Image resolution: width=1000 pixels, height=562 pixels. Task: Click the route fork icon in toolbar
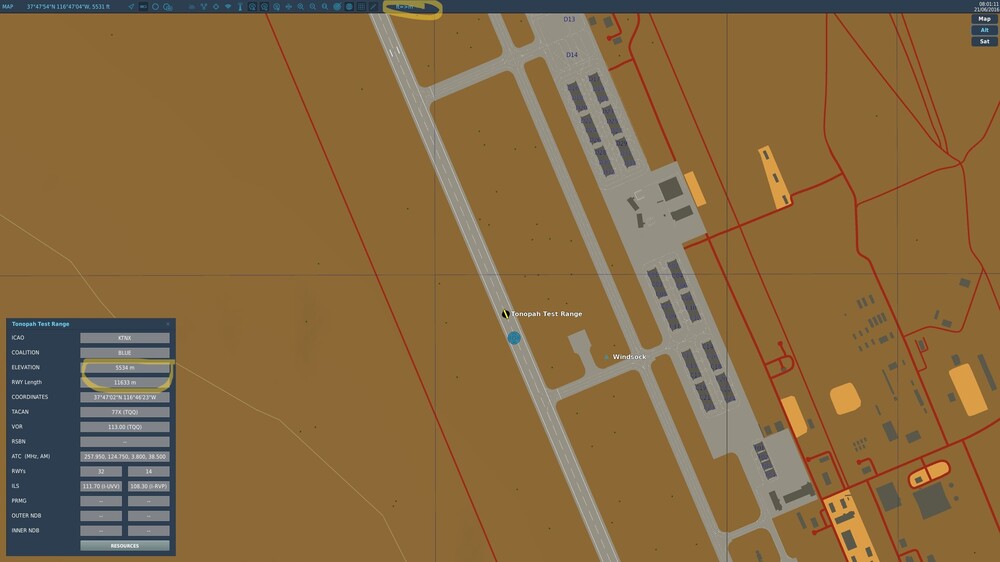(x=203, y=6)
